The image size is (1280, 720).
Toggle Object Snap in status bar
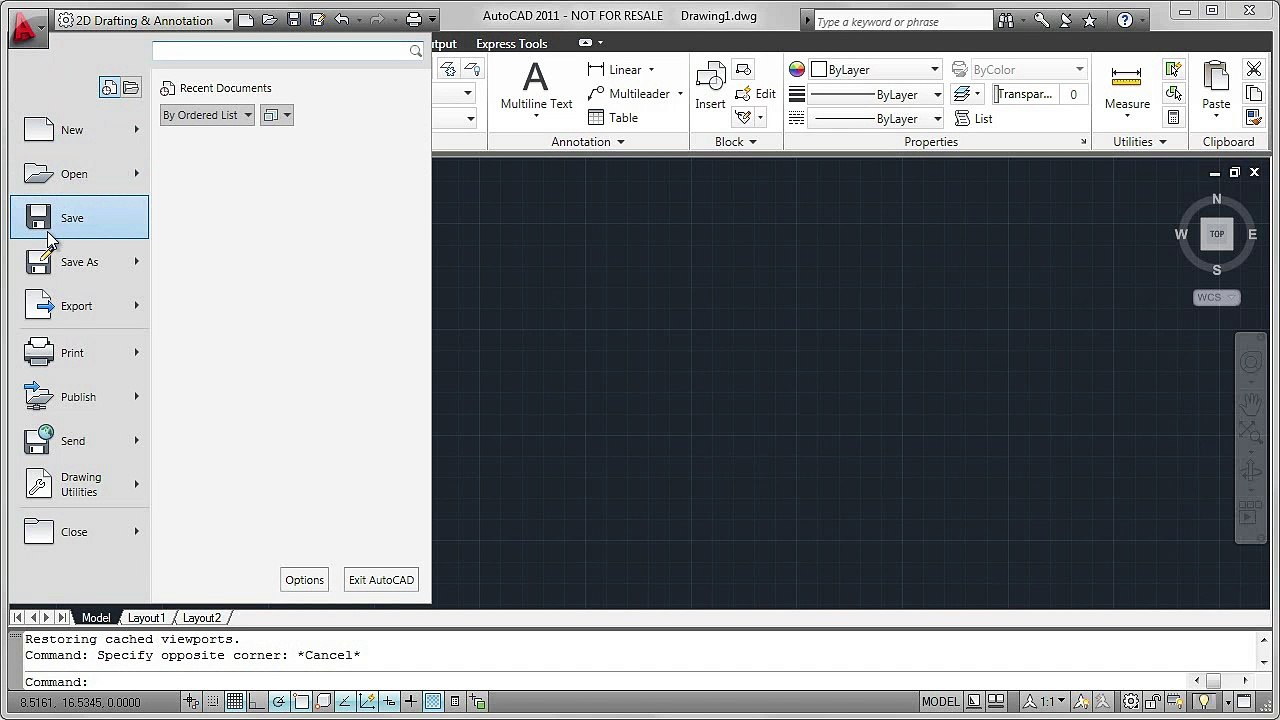click(301, 702)
